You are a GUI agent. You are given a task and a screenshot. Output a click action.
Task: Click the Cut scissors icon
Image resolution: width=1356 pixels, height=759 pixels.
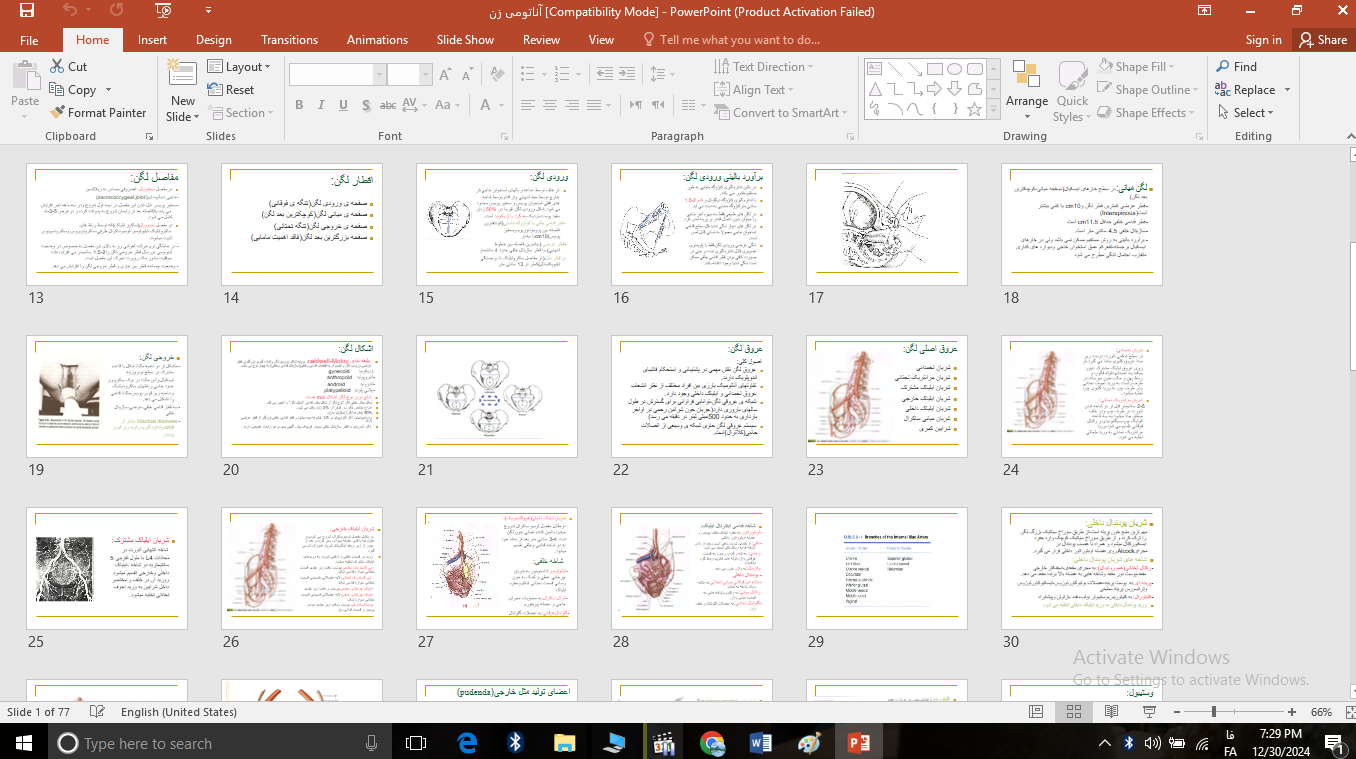click(x=57, y=67)
